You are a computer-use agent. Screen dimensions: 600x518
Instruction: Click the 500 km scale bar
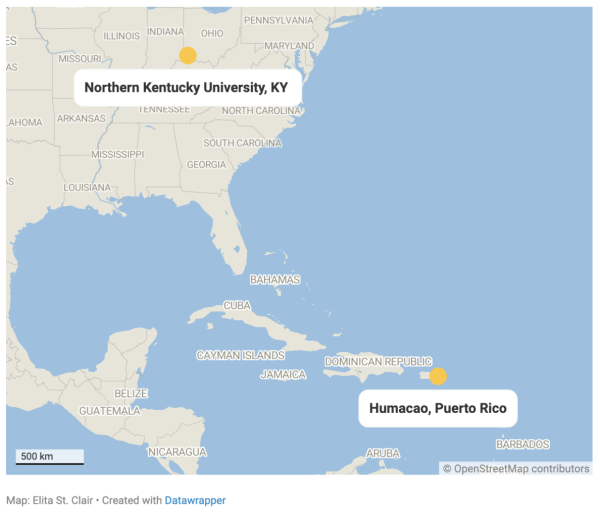click(x=50, y=457)
